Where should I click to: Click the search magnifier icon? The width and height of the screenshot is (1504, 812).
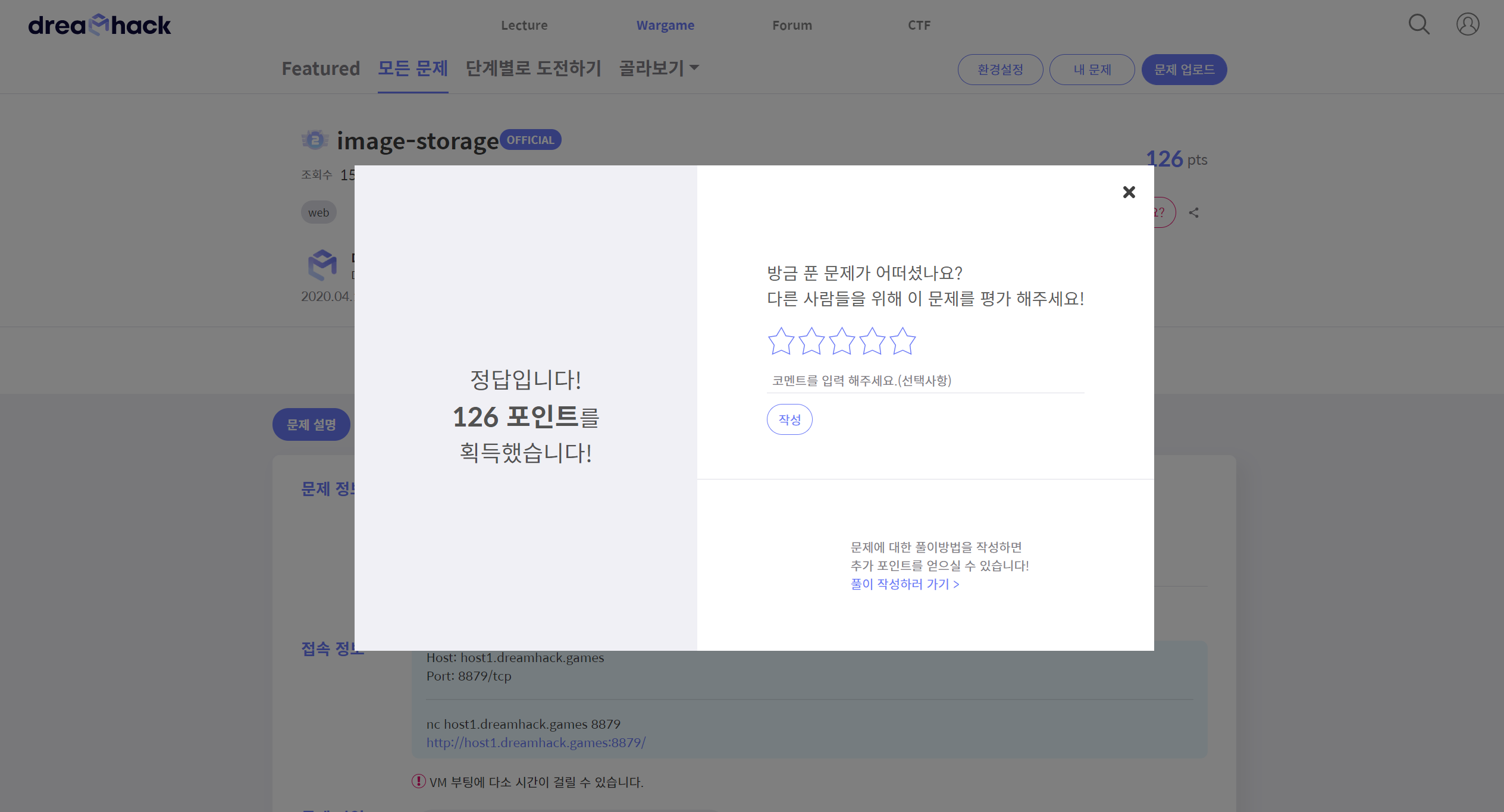(x=1418, y=24)
